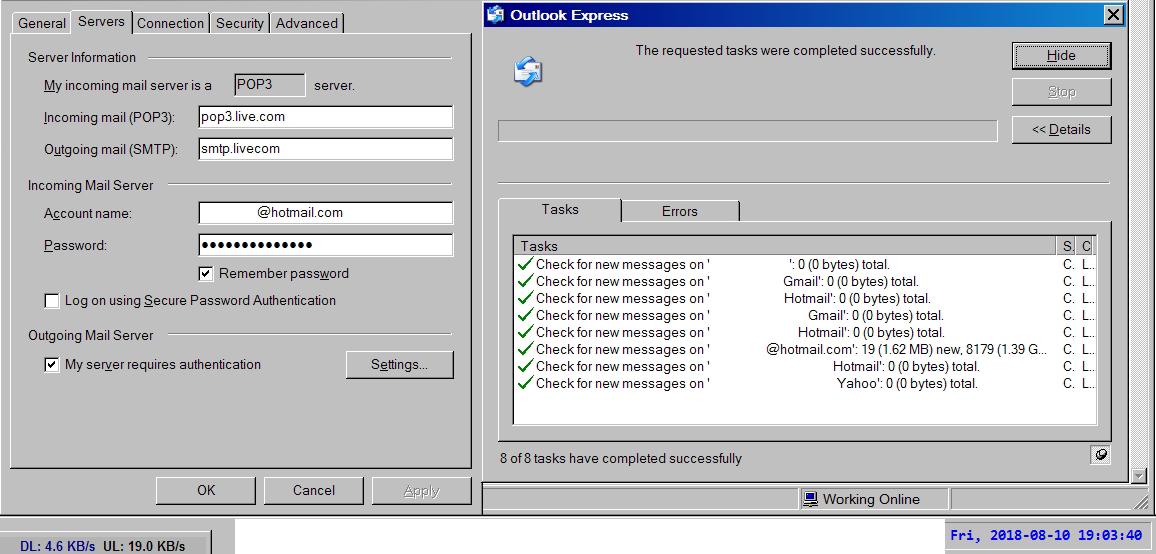Click the send/receive mail envelope icon
Image resolution: width=1156 pixels, height=554 pixels.
tap(527, 71)
